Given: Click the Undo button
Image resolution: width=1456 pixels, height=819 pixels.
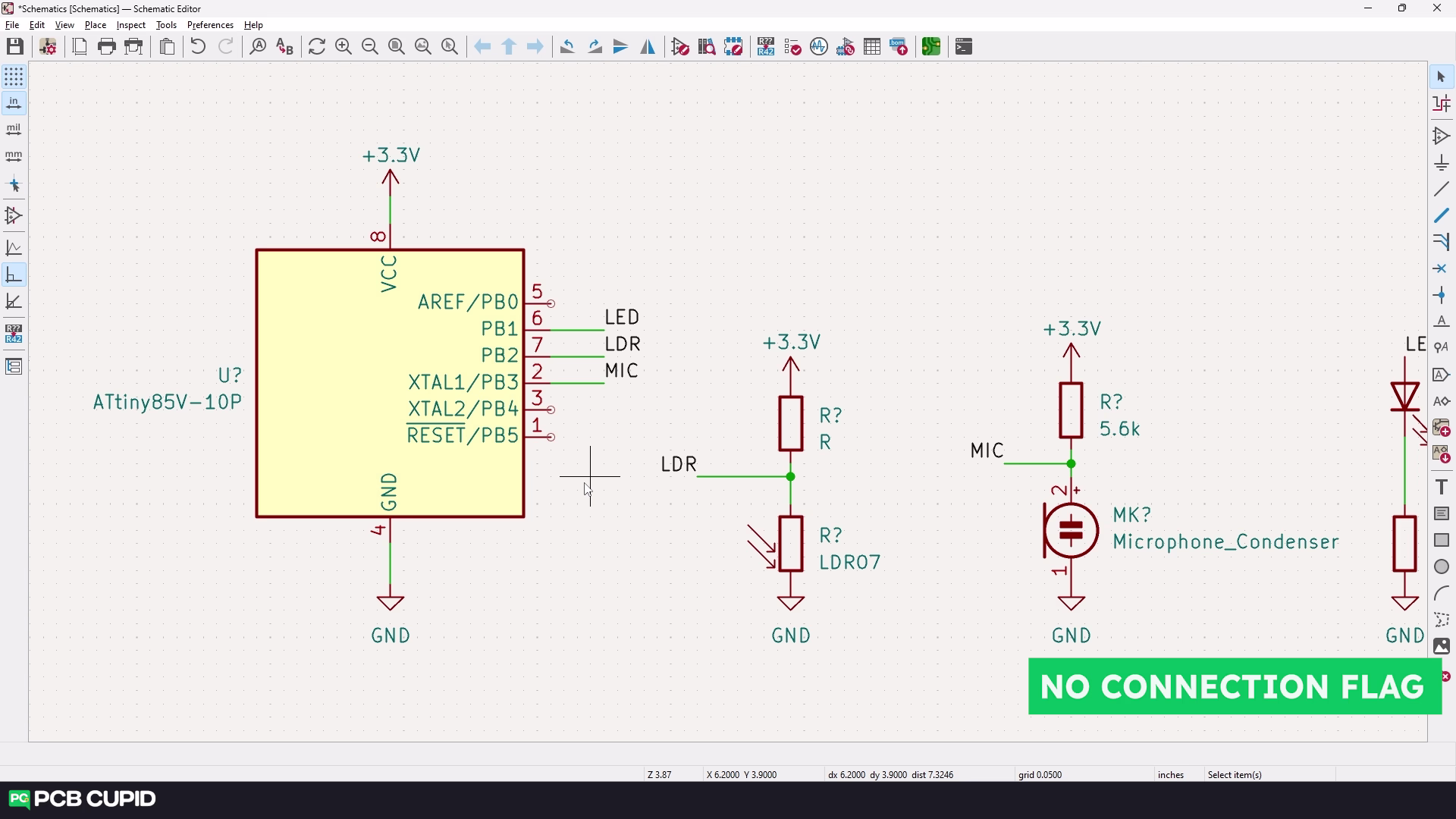Looking at the screenshot, I should [x=197, y=47].
